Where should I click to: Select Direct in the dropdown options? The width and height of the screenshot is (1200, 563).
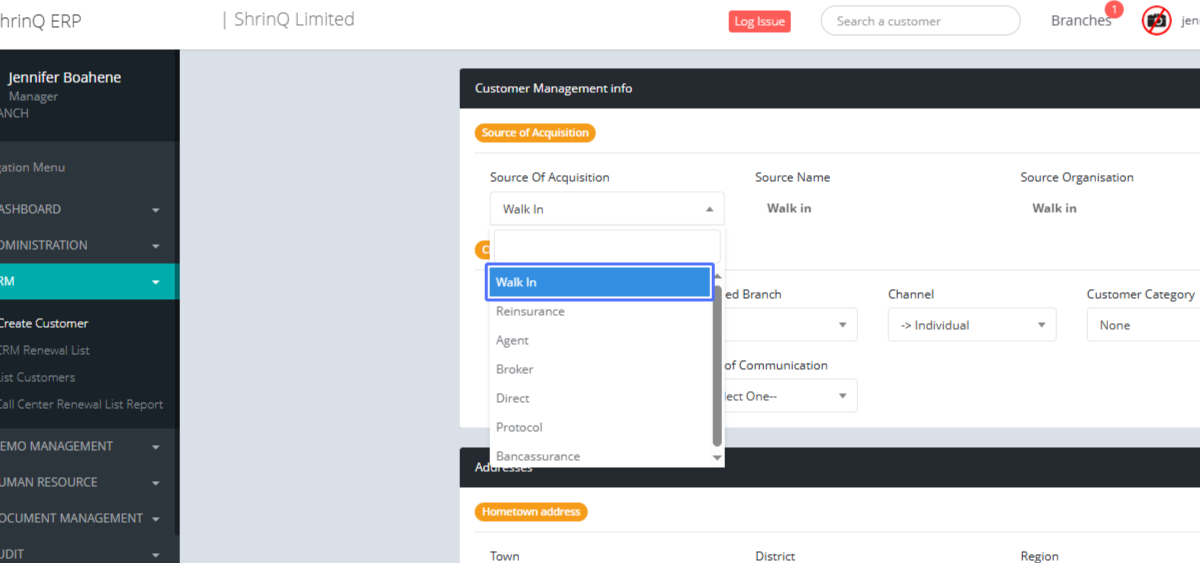click(512, 399)
